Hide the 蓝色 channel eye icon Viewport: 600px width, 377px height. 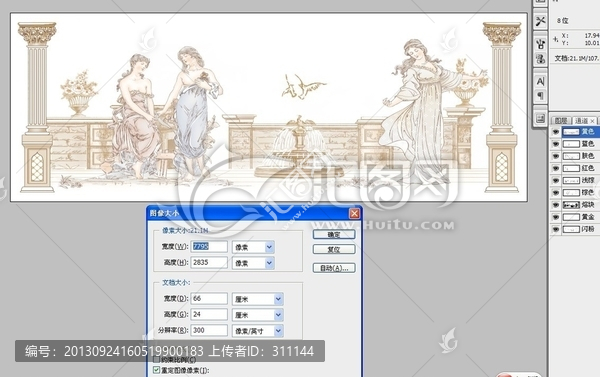pyautogui.click(x=555, y=144)
